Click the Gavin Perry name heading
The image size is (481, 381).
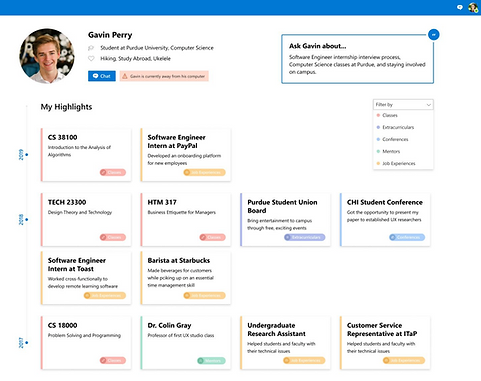110,35
